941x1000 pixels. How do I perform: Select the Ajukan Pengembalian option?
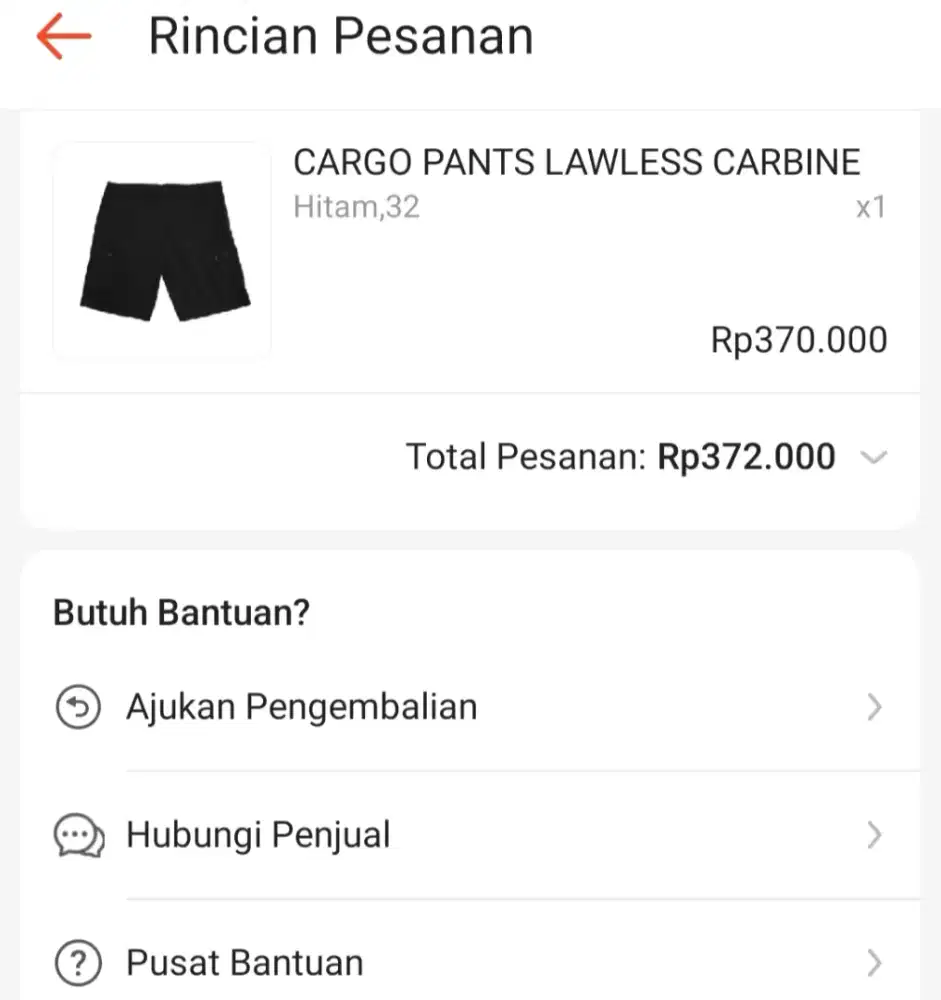tap(301, 708)
